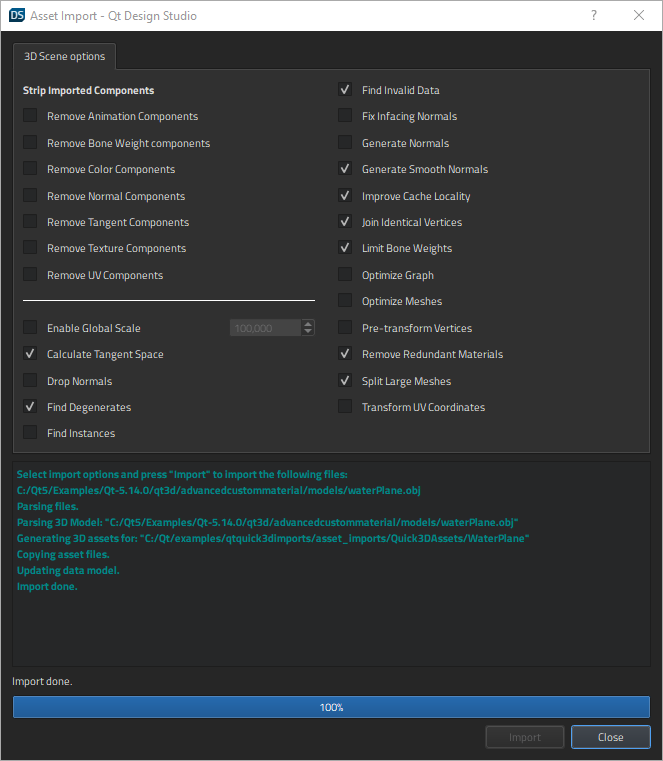Disable Find Degenerates option
This screenshot has height=761, width=663.
(x=30, y=407)
